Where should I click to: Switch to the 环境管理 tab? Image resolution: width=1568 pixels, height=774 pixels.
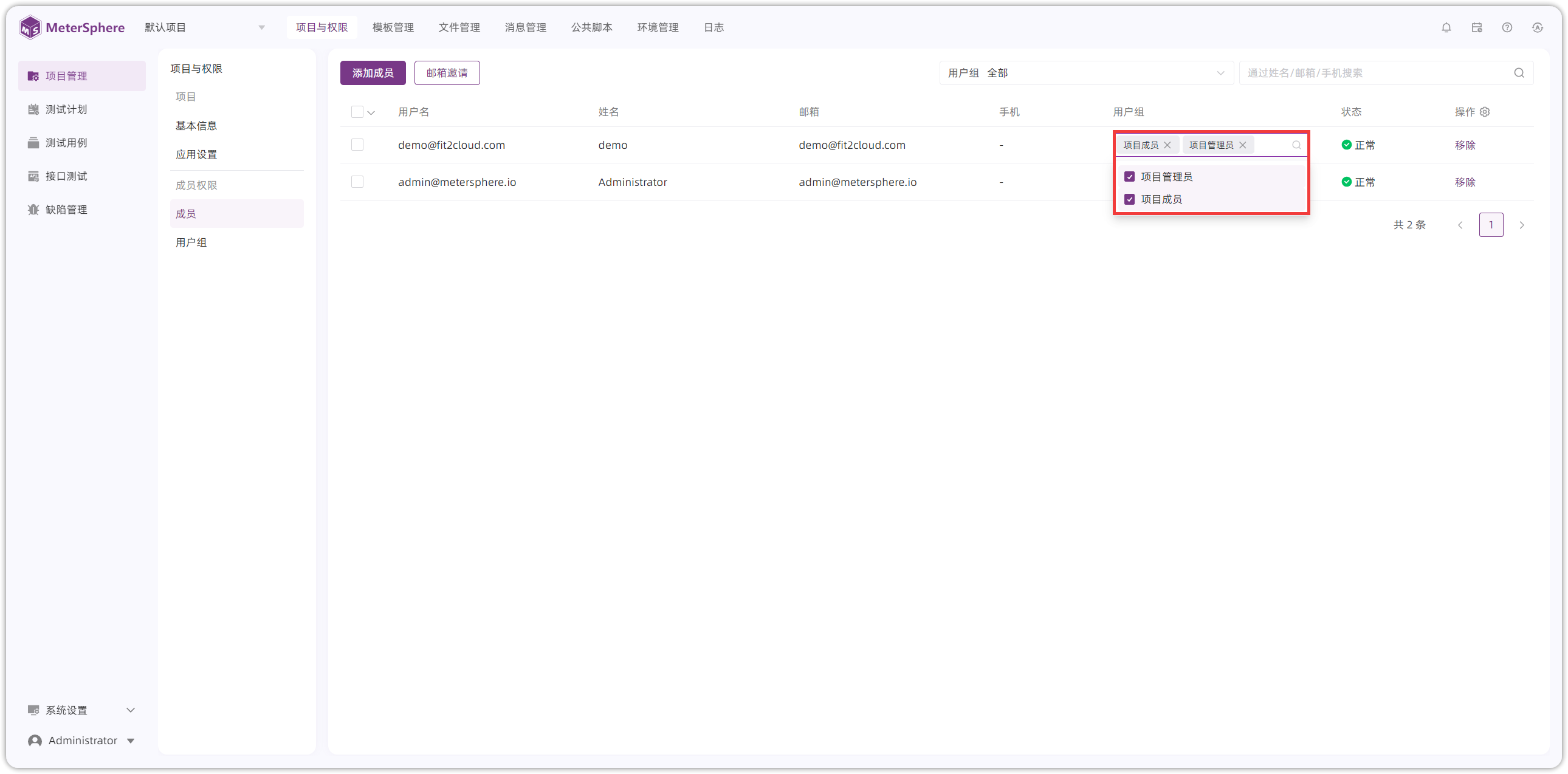click(658, 27)
